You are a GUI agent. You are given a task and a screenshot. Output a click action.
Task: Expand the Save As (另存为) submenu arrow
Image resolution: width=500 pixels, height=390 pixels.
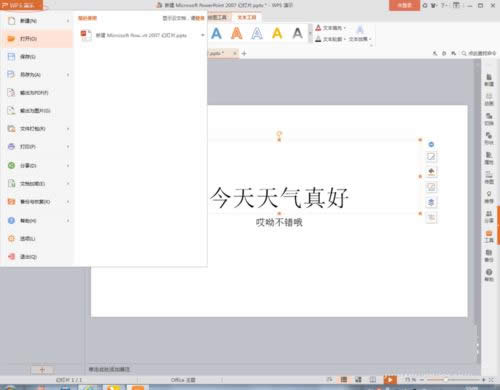click(x=68, y=75)
